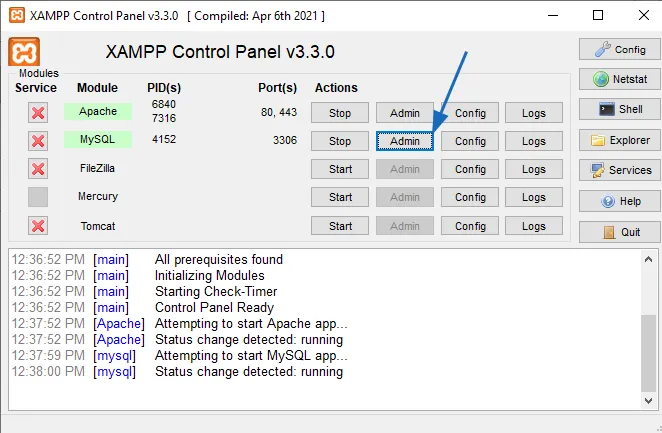Open Explorer folder button
Screen dimensions: 662x433
(x=619, y=140)
